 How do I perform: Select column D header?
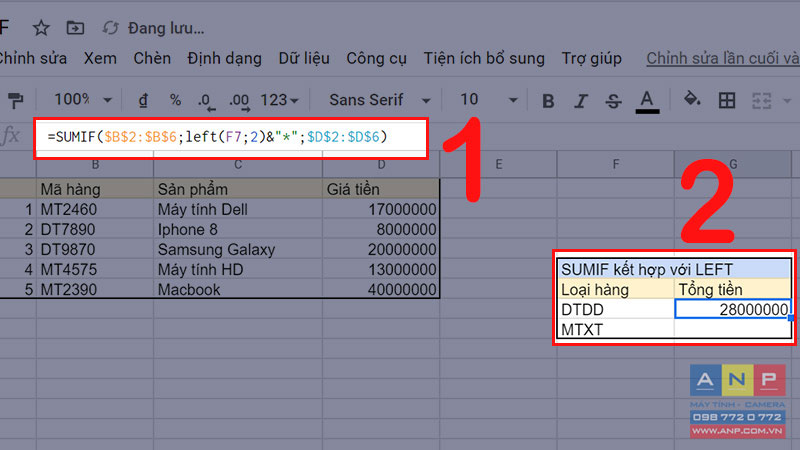(x=381, y=165)
